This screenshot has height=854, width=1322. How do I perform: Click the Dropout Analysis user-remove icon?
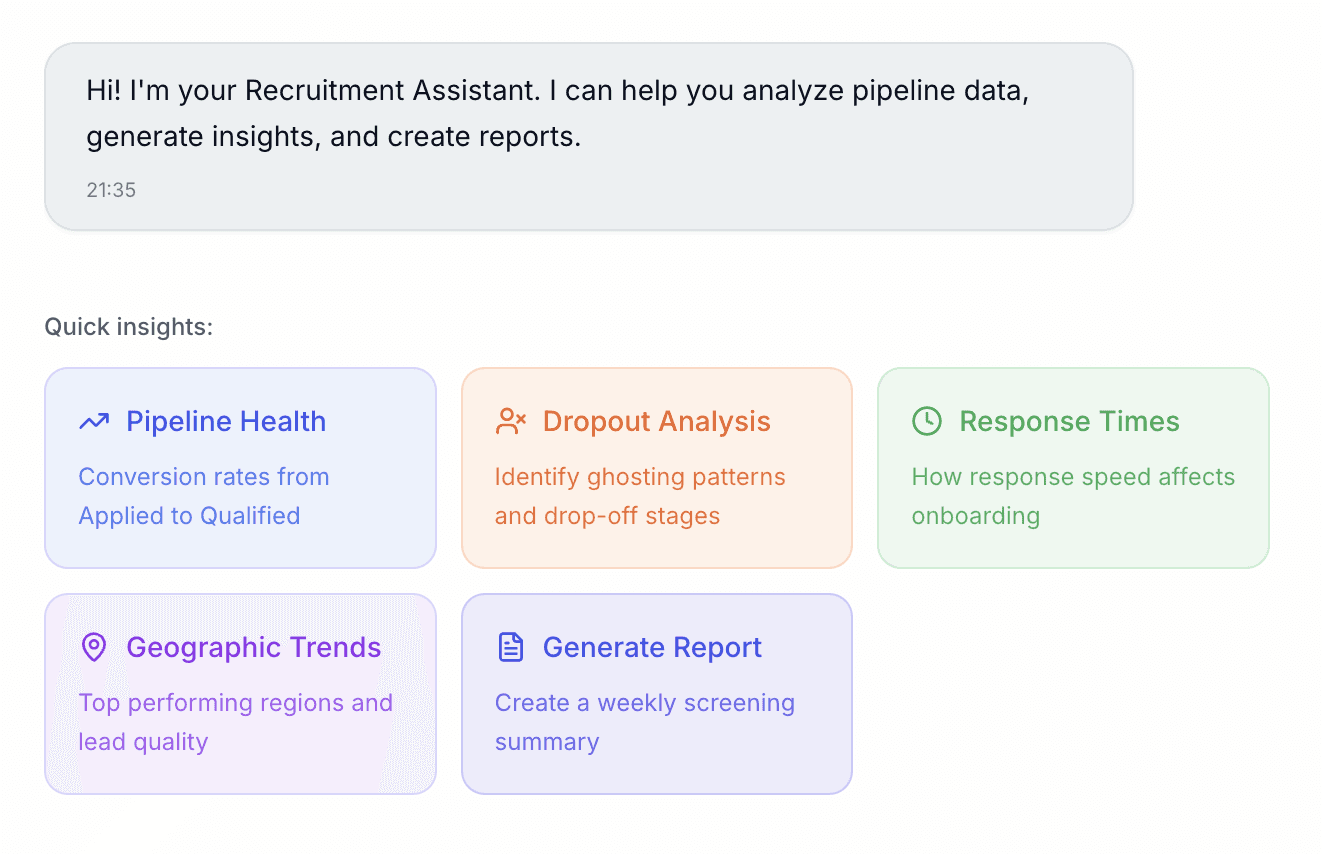tap(510, 422)
